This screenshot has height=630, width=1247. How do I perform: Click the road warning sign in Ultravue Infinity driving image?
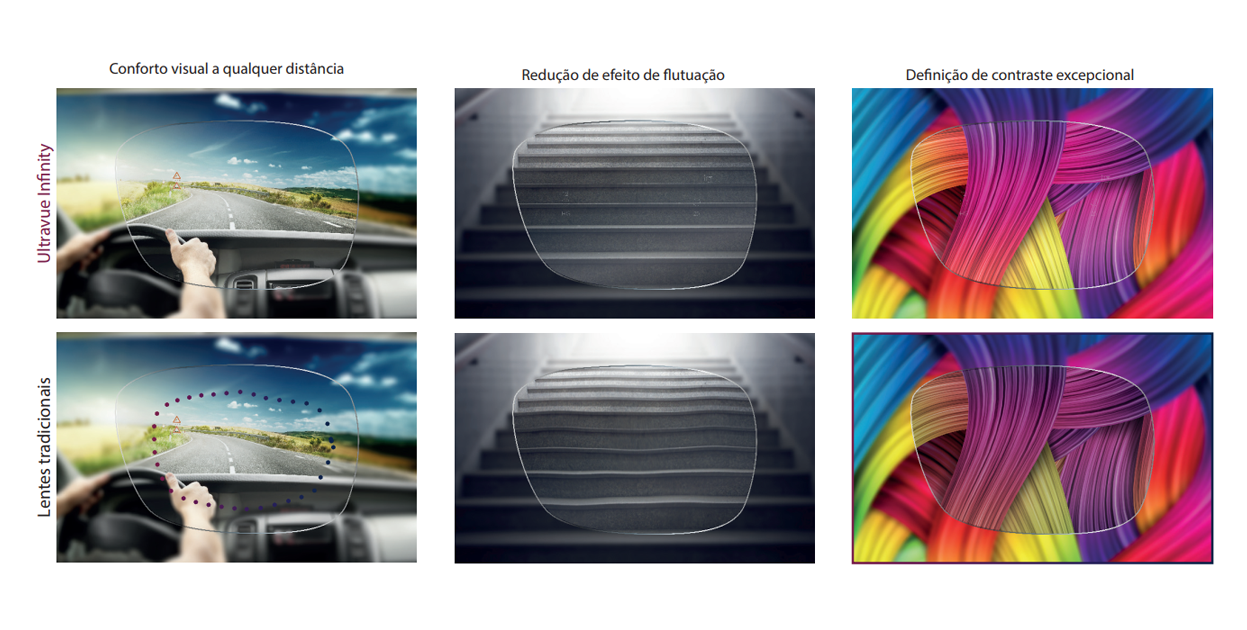pos(176,177)
